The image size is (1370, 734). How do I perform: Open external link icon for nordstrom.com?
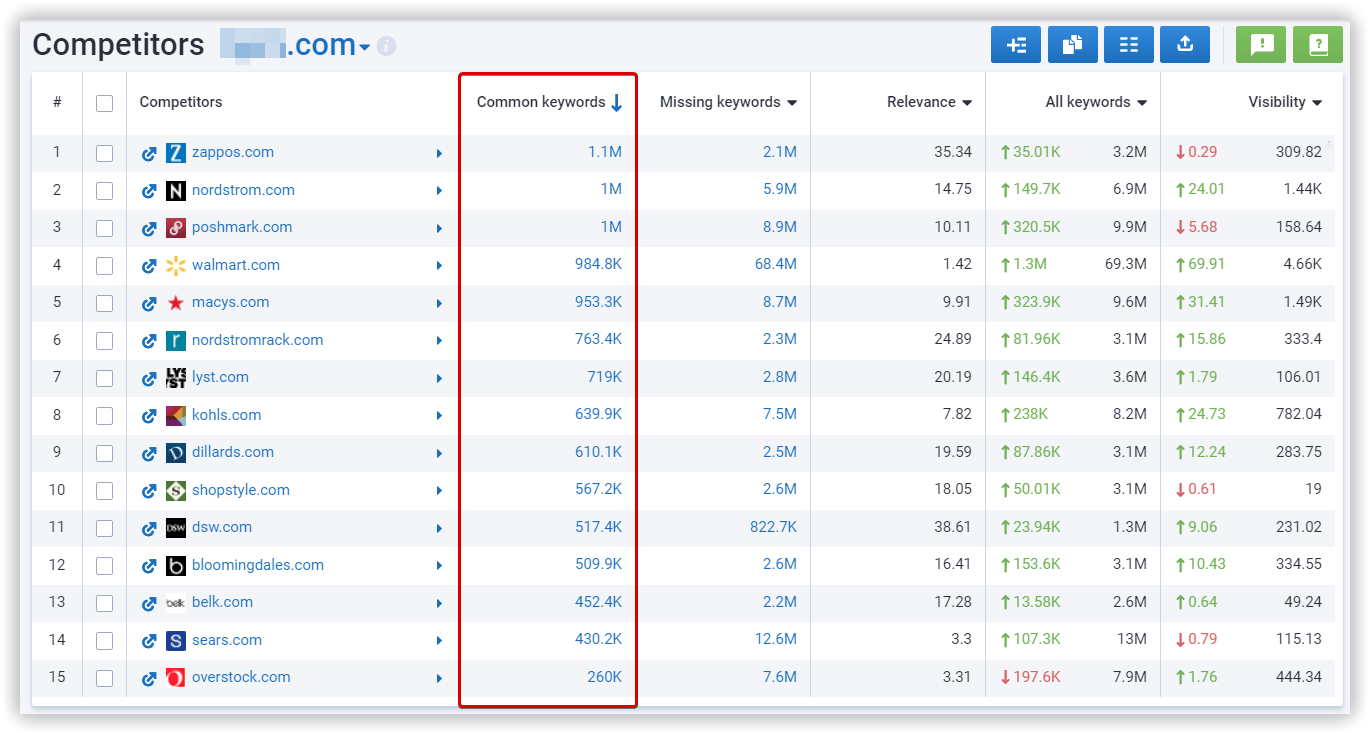(149, 191)
